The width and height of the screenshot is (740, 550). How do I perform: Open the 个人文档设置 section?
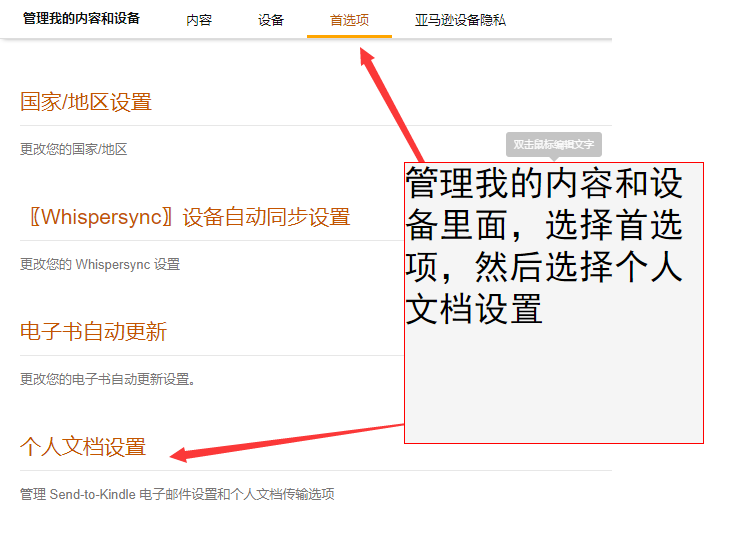[x=83, y=447]
